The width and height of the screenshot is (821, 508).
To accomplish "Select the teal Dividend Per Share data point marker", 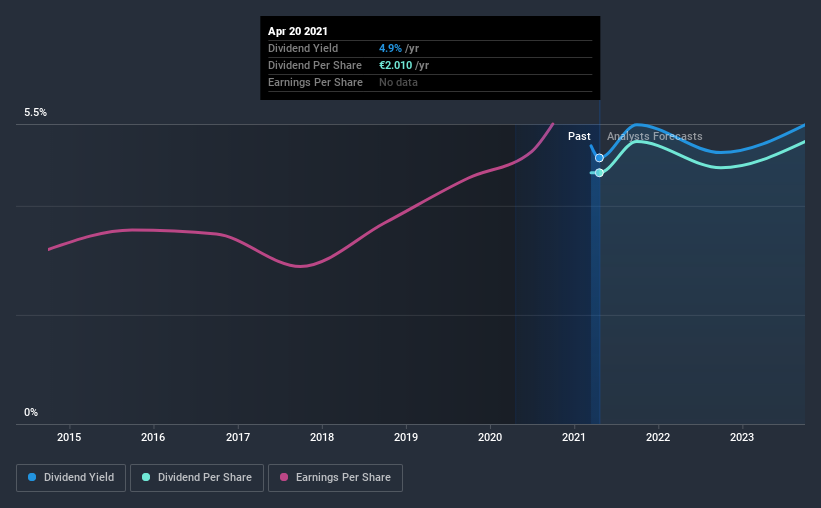I will click(x=599, y=173).
